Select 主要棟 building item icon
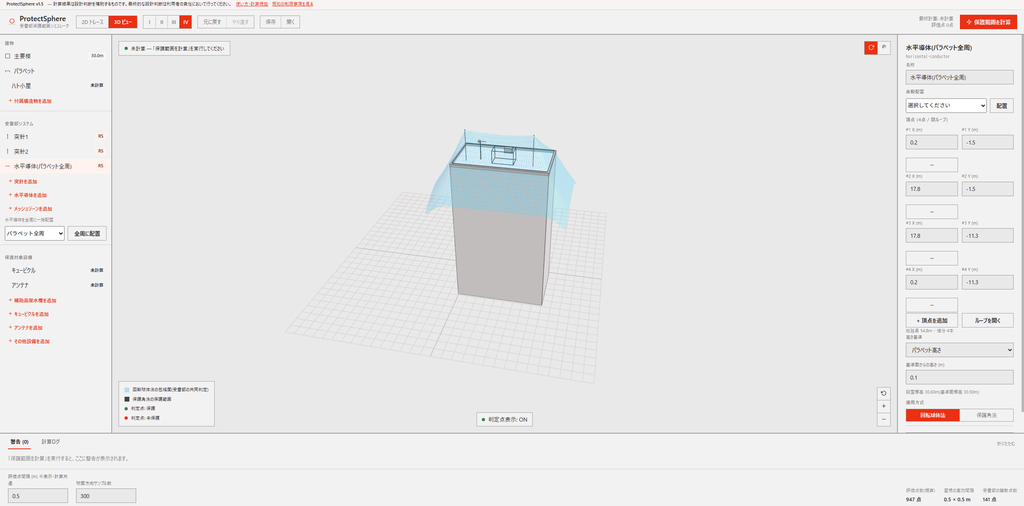Image resolution: width=1024 pixels, height=506 pixels. point(7,56)
